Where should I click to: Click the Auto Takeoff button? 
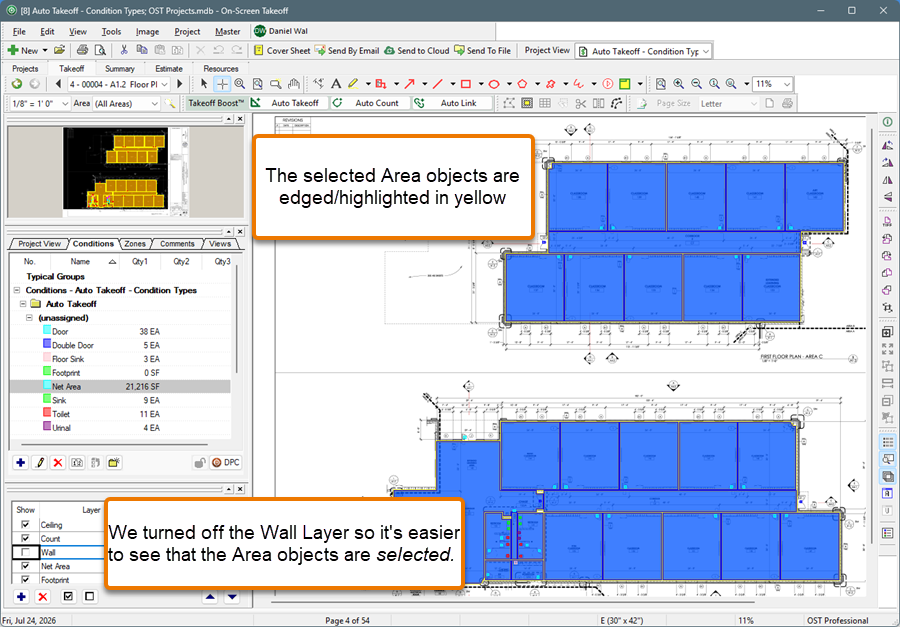289,103
